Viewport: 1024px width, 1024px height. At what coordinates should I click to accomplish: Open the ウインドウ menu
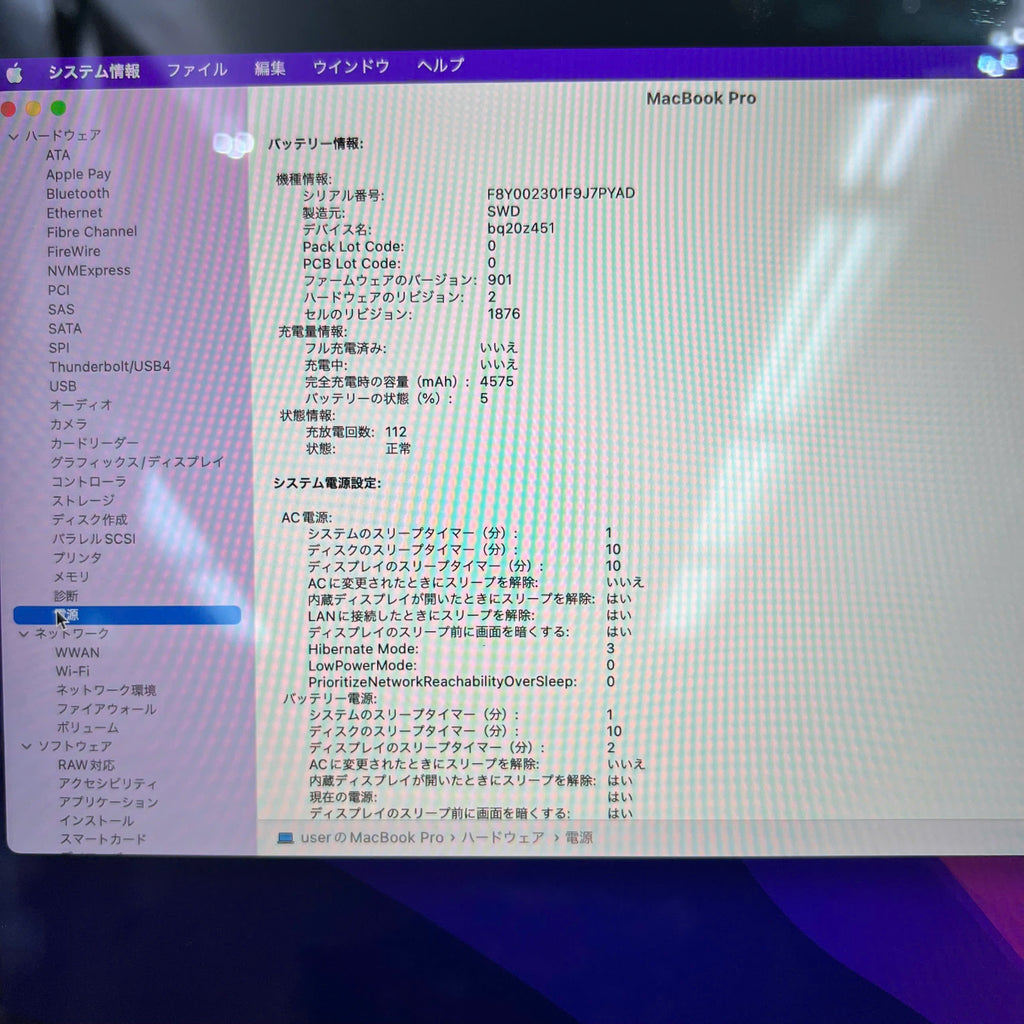coord(351,67)
